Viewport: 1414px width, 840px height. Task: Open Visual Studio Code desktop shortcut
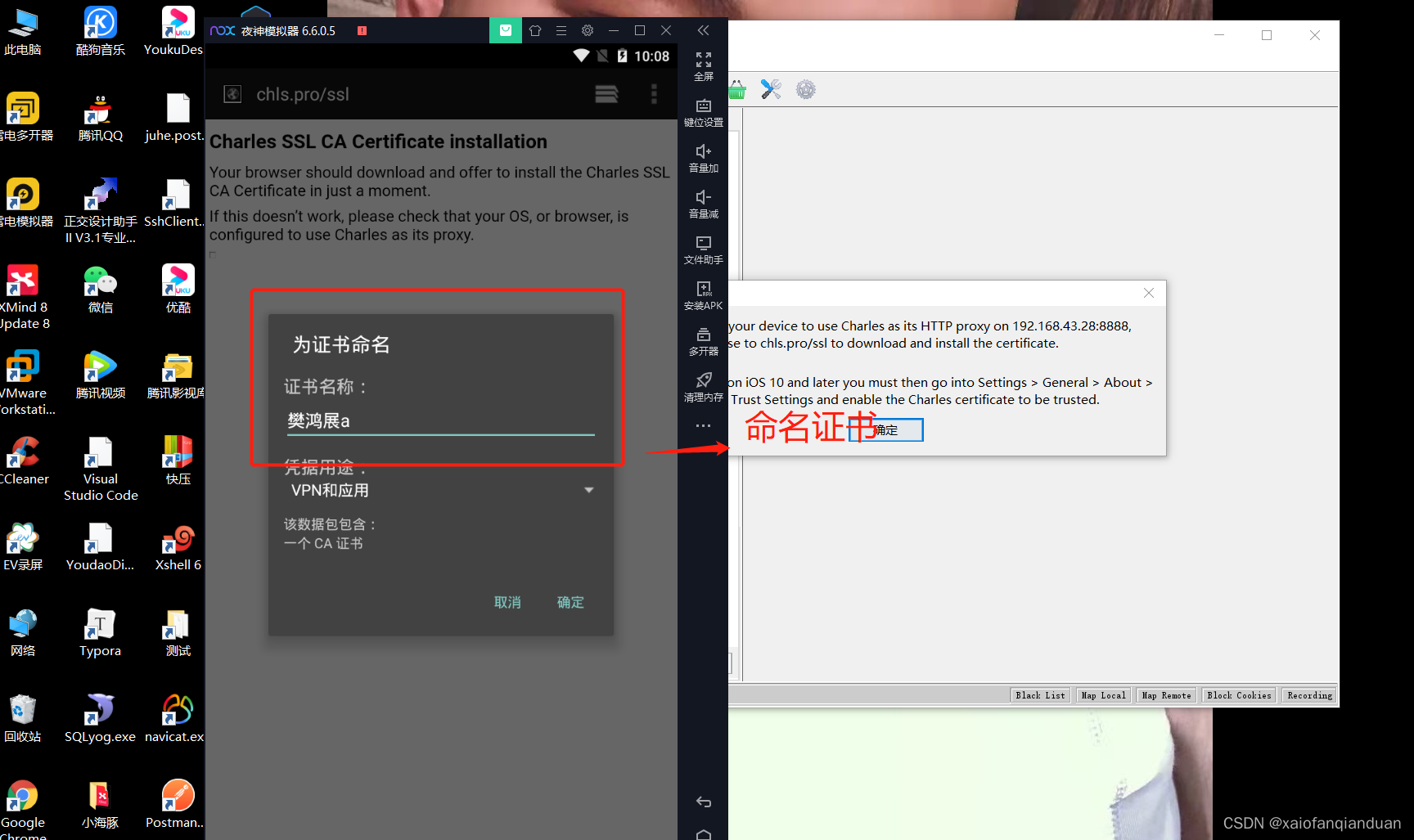pos(101,469)
